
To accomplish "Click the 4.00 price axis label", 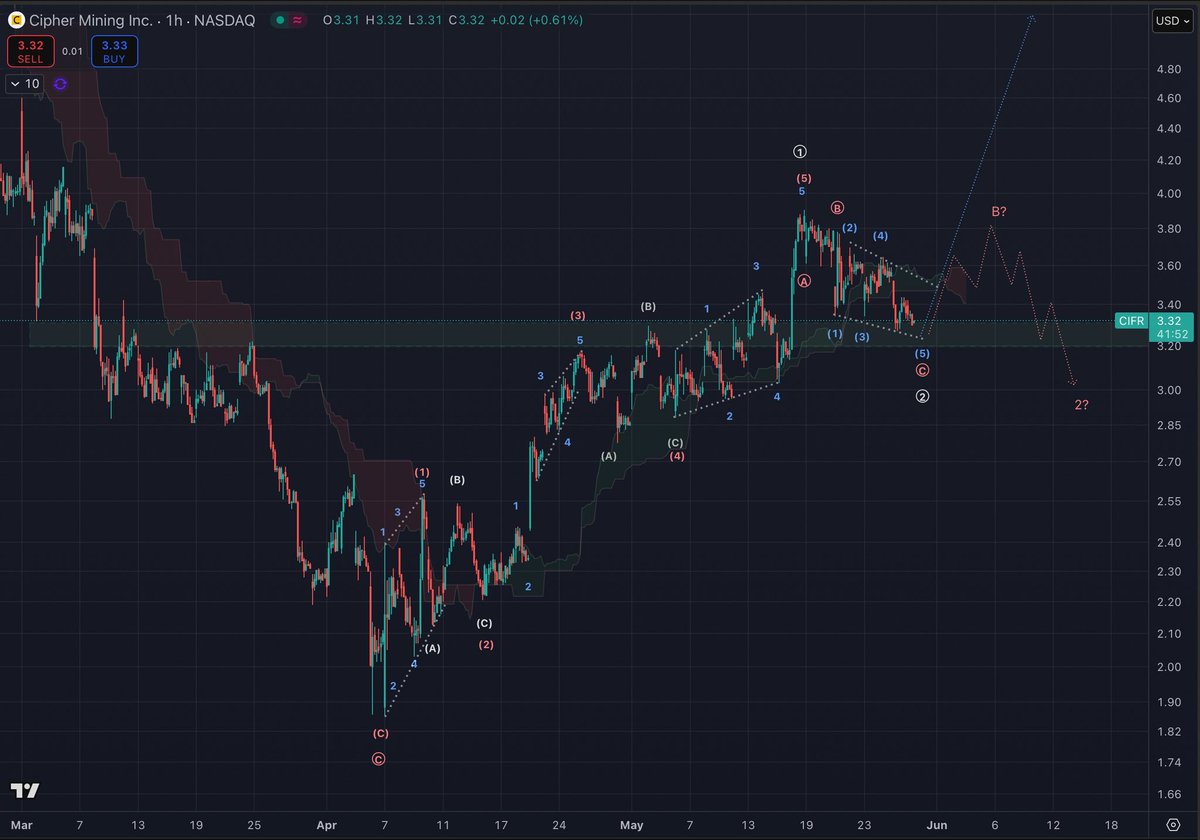I will point(1170,193).
